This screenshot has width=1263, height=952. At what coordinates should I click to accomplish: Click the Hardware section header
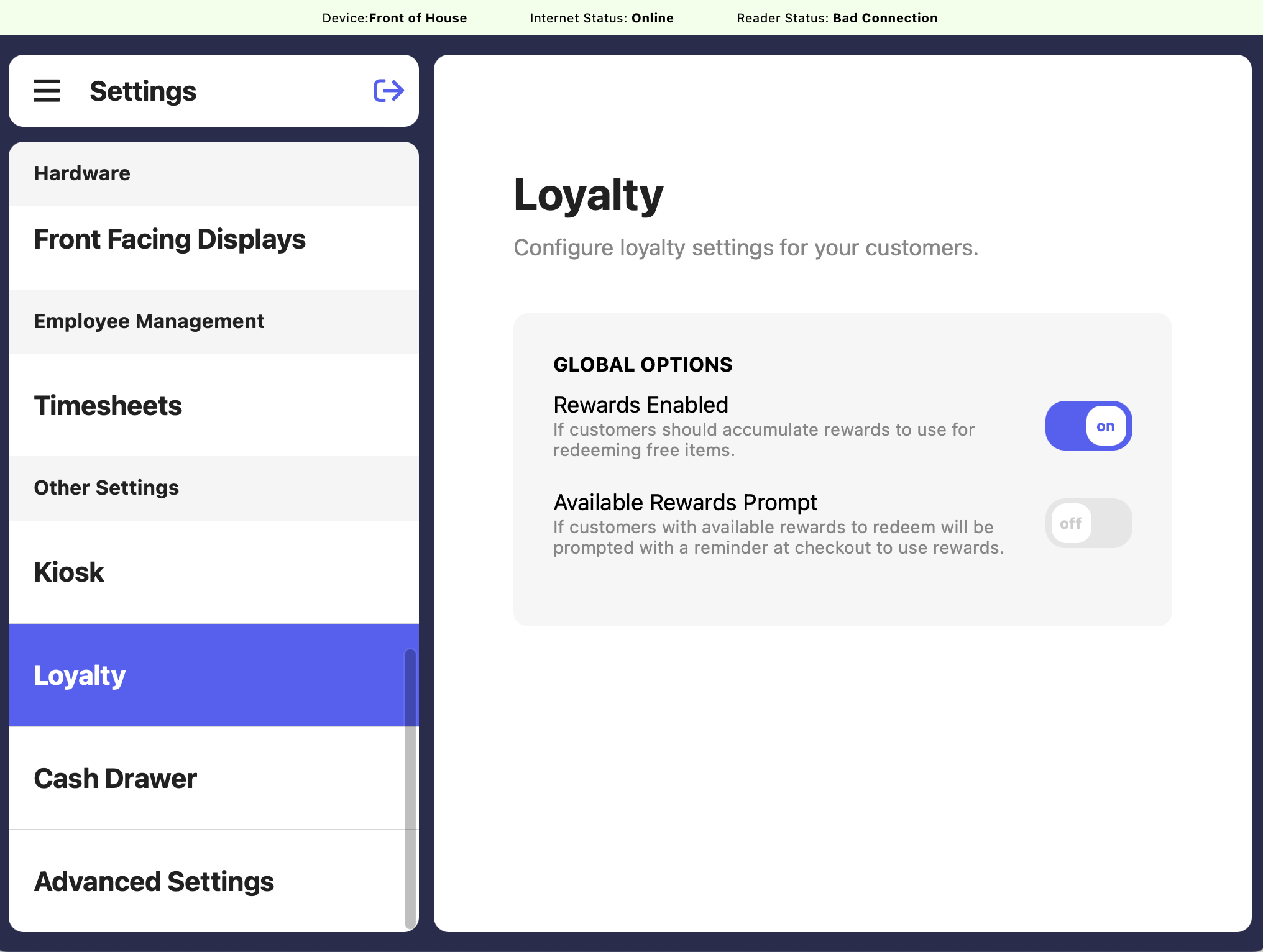[82, 173]
